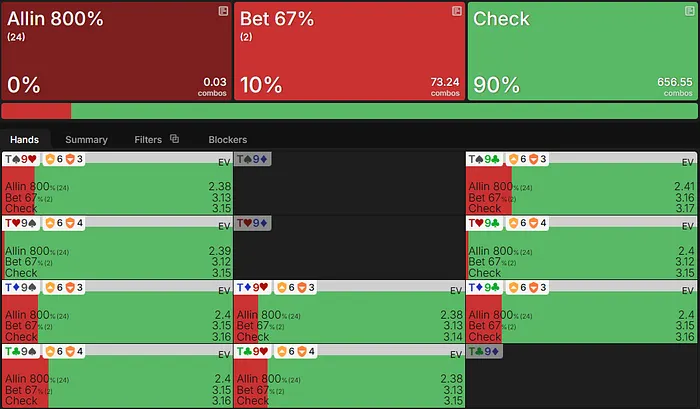The height and width of the screenshot is (409, 700).
Task: Select the Hands tab
Action: [25, 140]
